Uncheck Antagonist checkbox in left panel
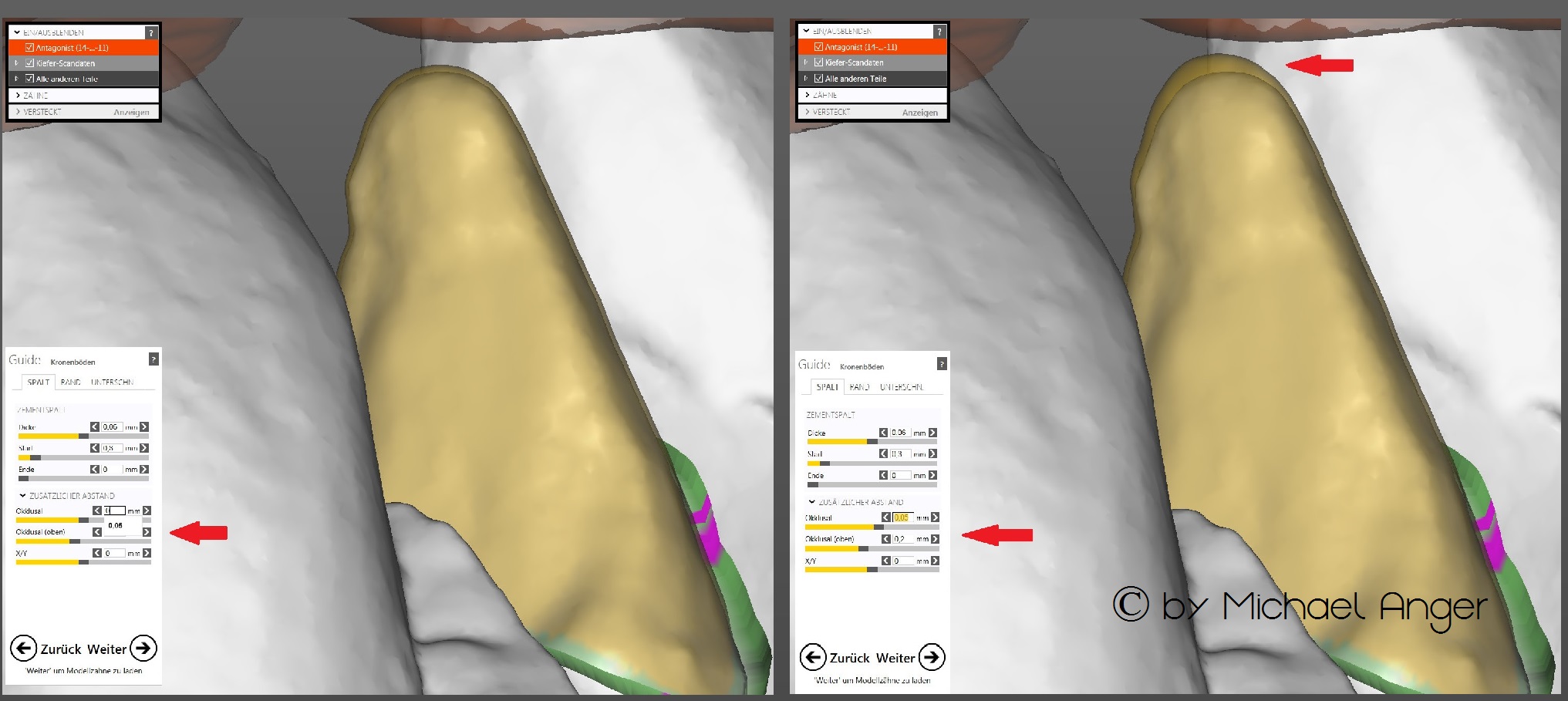This screenshot has height=701, width=1568. (x=30, y=48)
